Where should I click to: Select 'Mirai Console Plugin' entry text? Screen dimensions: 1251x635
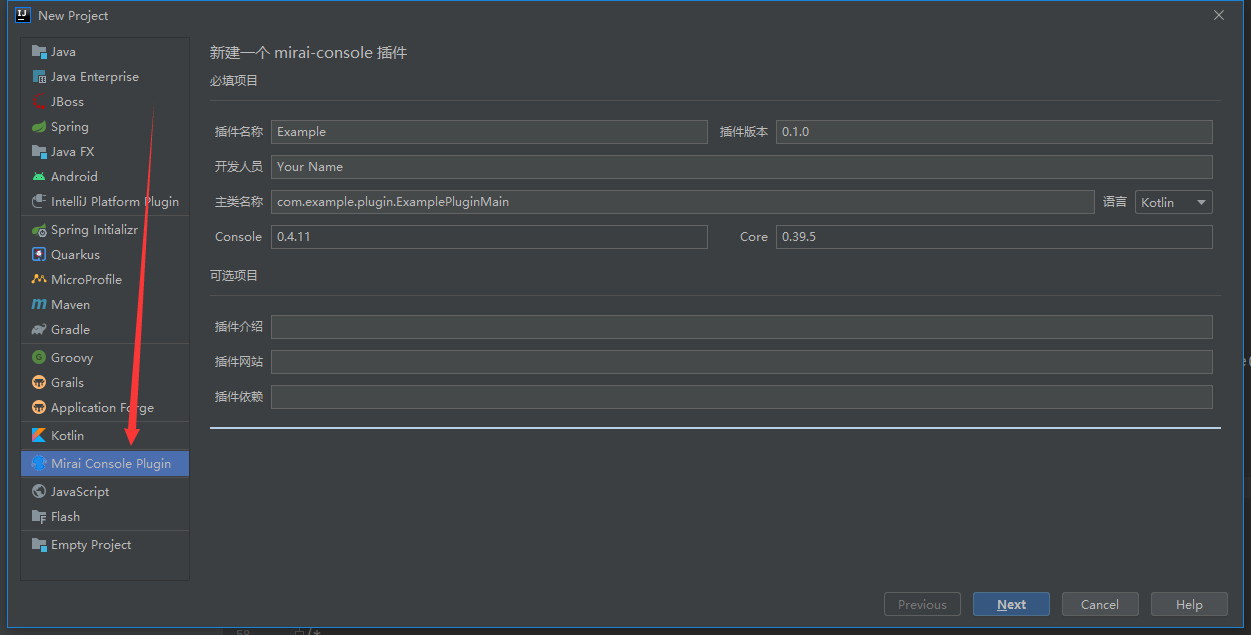click(111, 464)
